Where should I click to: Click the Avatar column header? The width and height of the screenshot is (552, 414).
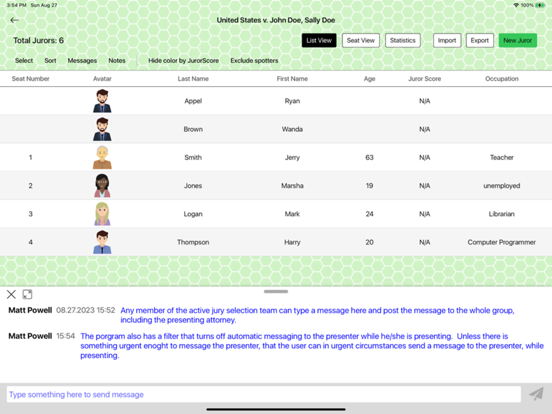(x=102, y=79)
